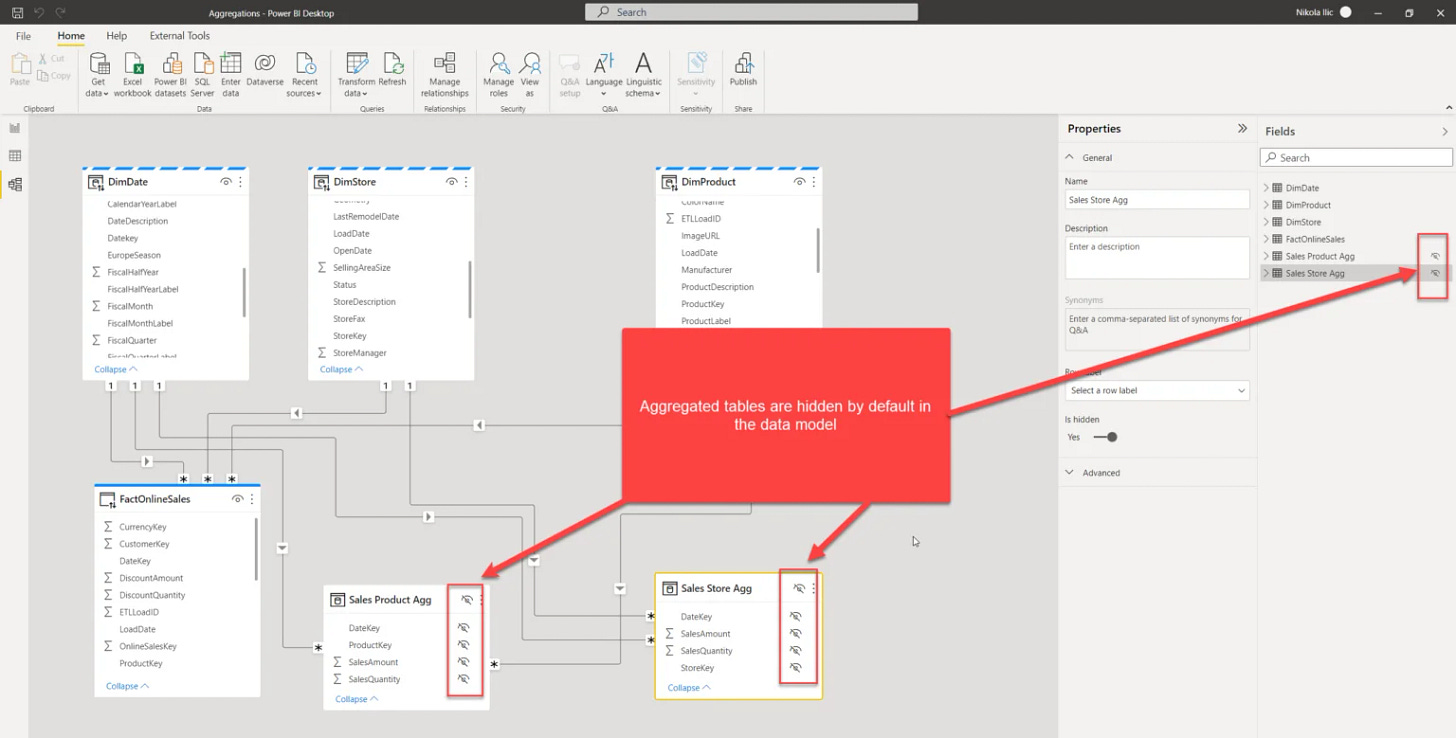Collapse the General section in Properties
1456x738 pixels.
pyautogui.click(x=1070, y=158)
